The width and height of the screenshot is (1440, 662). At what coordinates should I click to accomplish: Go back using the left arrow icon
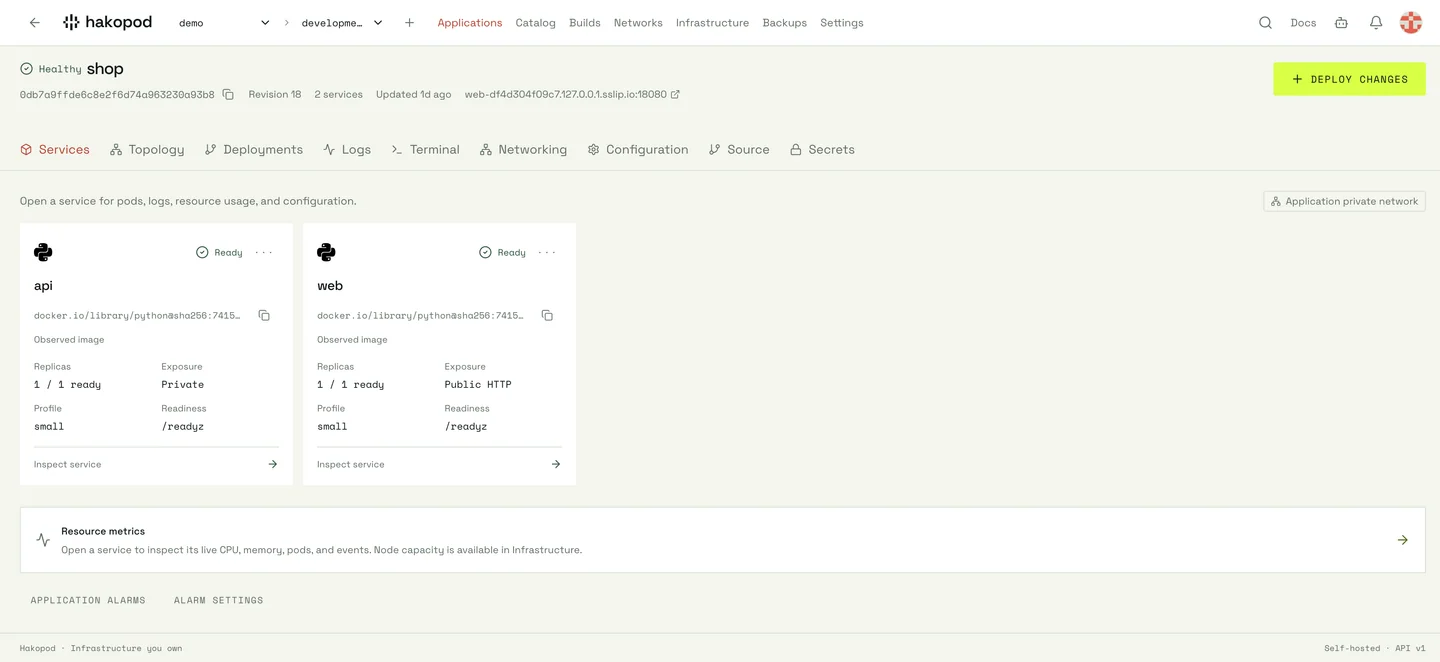point(35,22)
